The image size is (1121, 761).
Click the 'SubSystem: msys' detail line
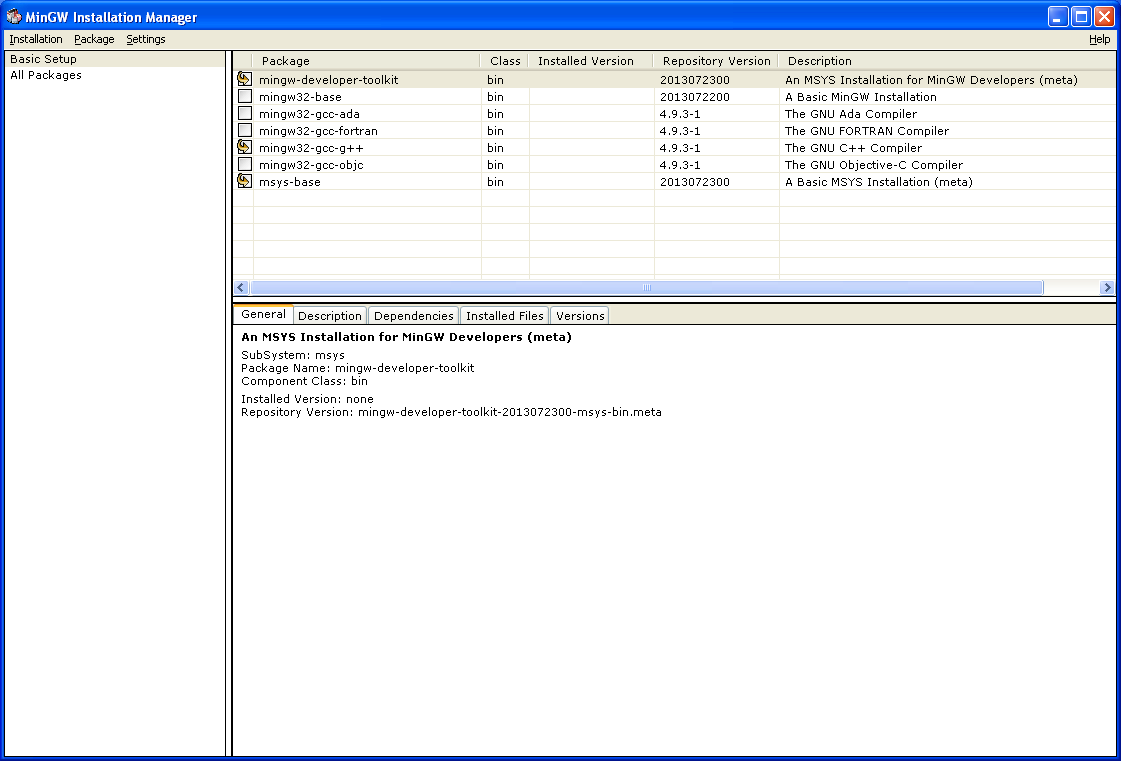tap(293, 355)
